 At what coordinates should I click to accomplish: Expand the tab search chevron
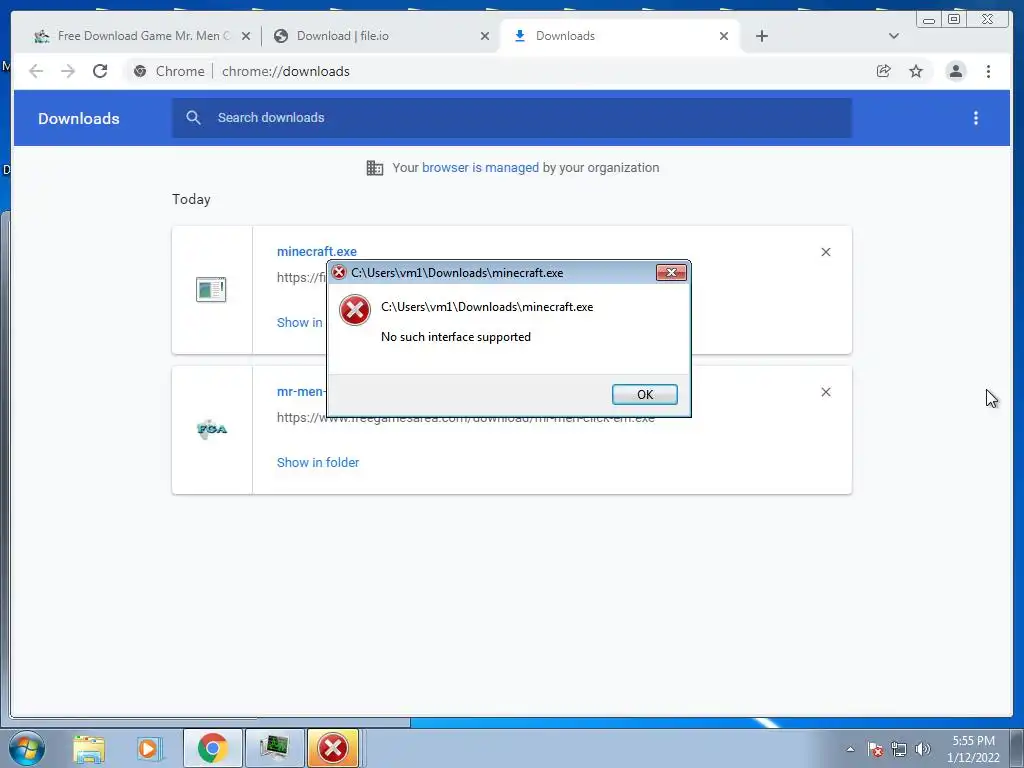tap(893, 36)
